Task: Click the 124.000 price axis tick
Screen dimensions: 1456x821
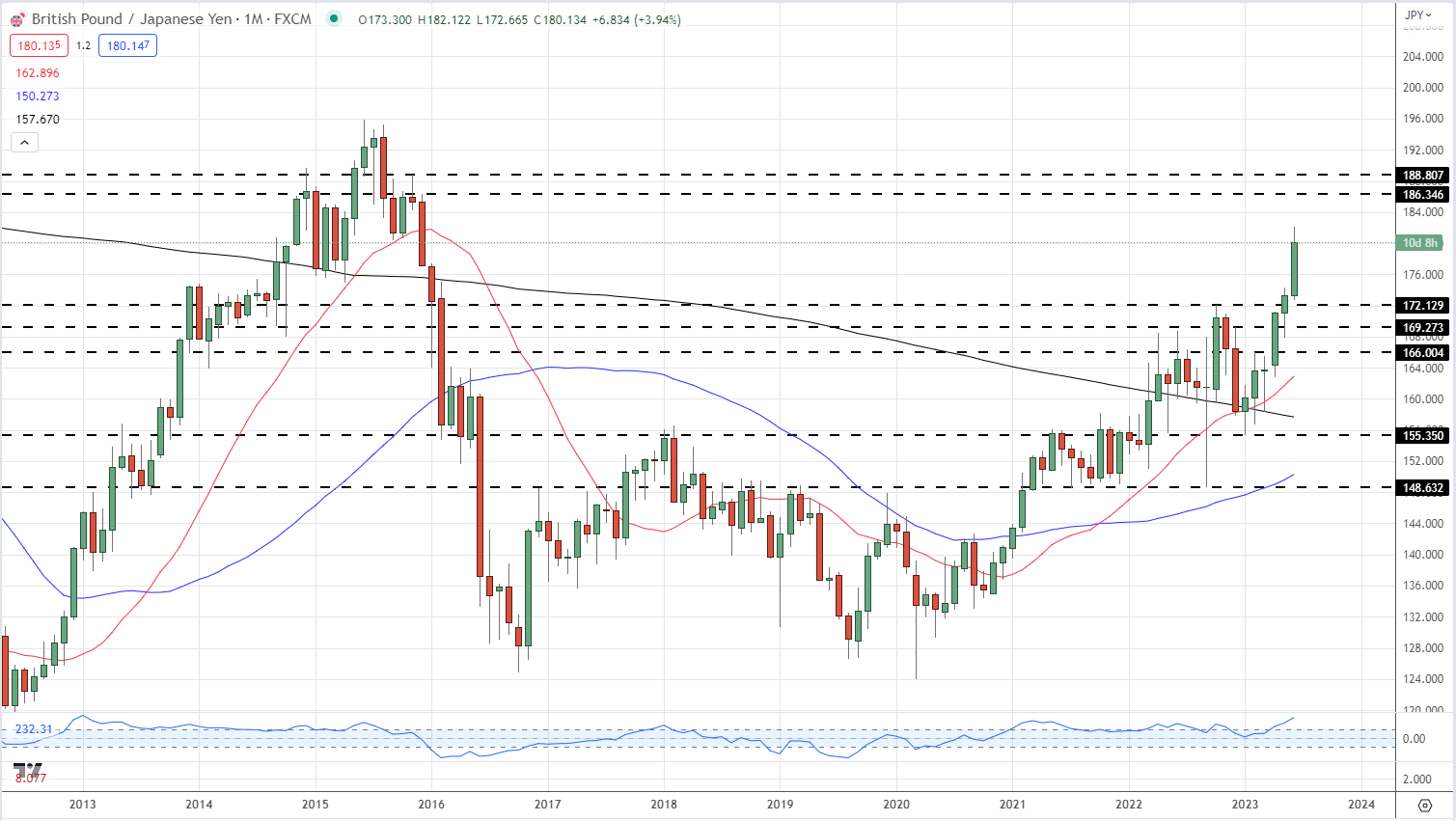Action: pos(1423,679)
